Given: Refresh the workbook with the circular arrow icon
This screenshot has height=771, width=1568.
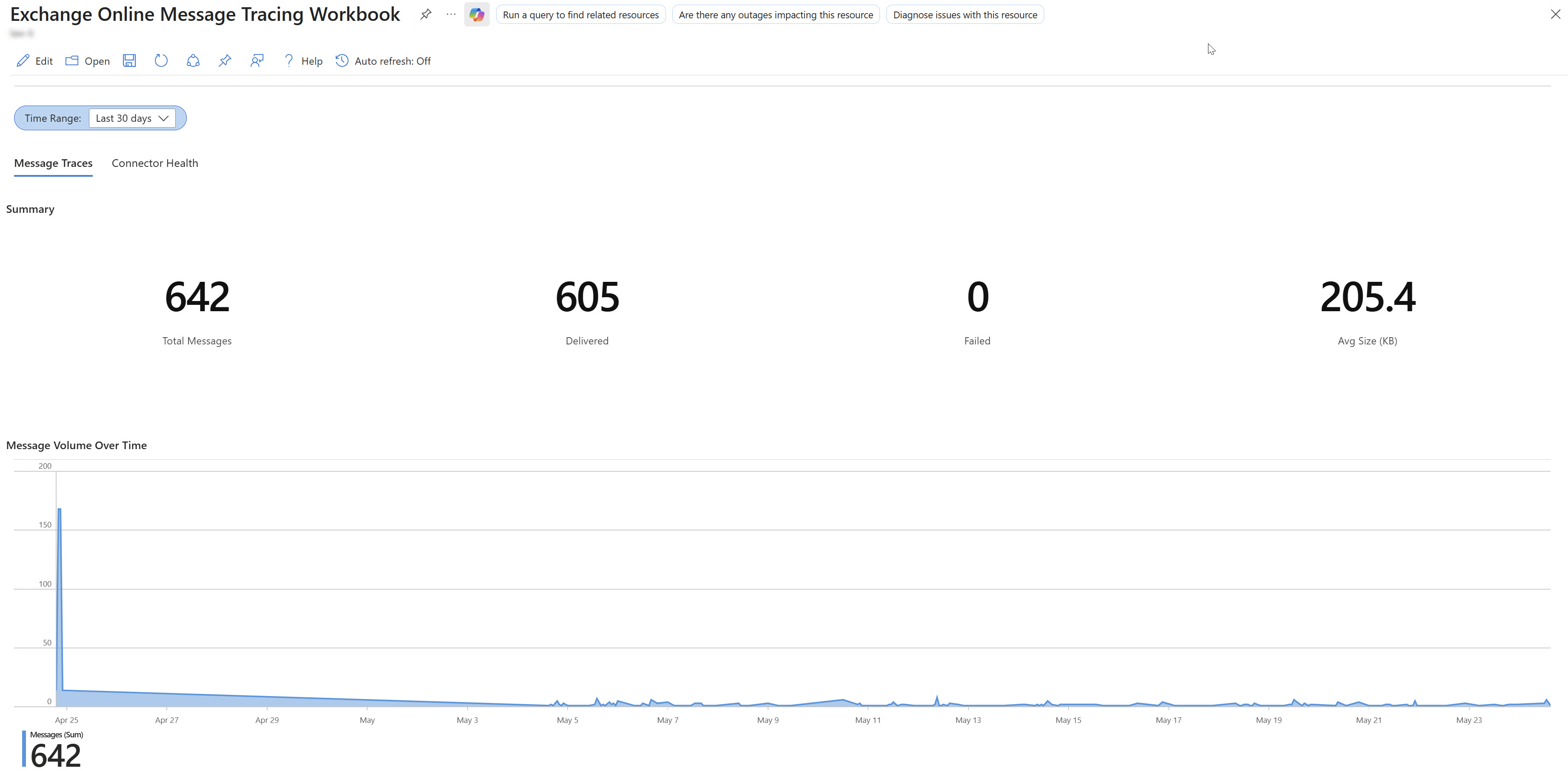Looking at the screenshot, I should point(161,61).
